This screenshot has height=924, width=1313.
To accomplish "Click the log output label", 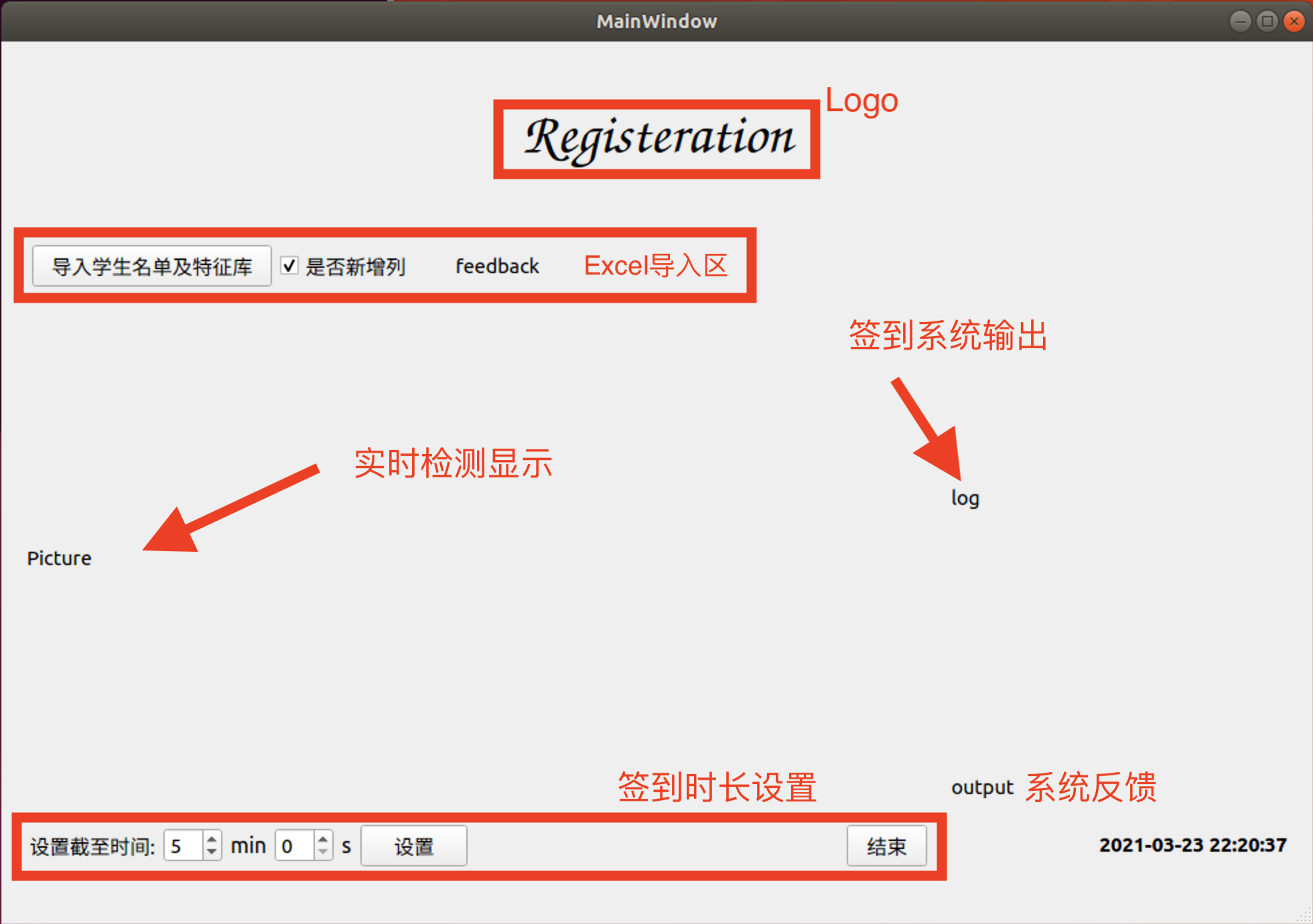I will pos(965,498).
